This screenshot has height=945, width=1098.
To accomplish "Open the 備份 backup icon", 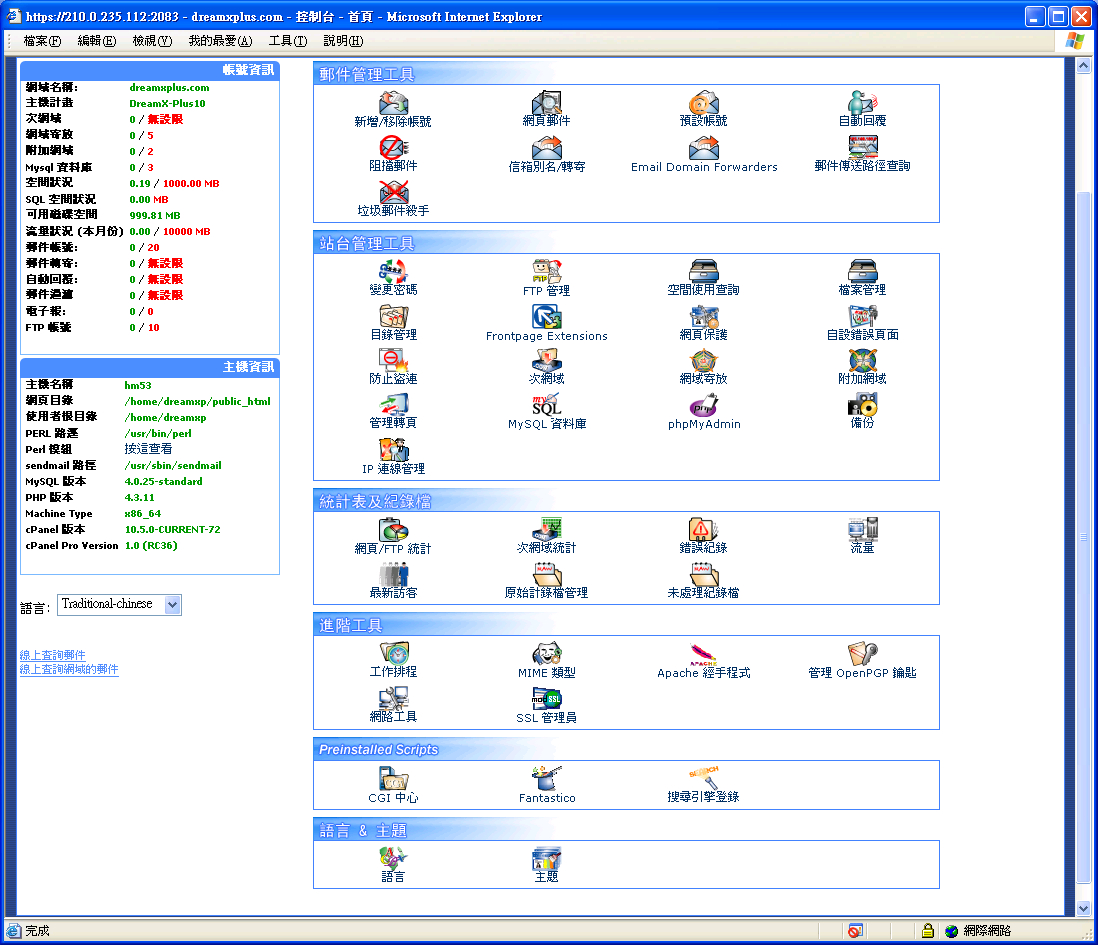I will [x=862, y=406].
